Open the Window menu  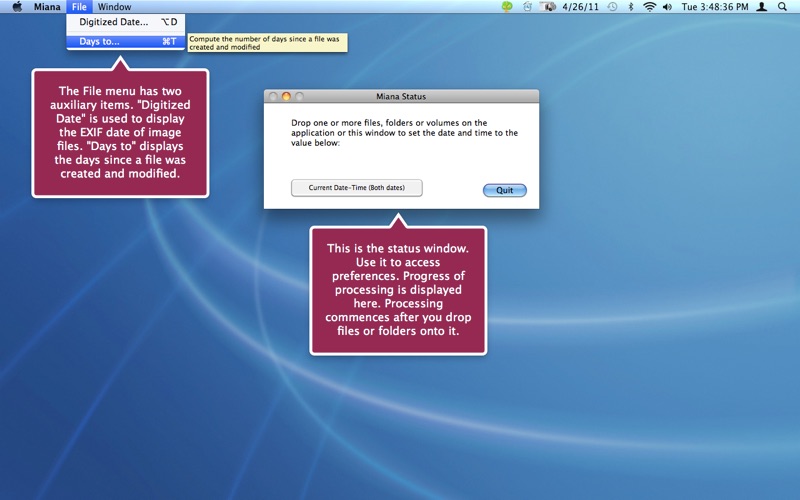(114, 7)
